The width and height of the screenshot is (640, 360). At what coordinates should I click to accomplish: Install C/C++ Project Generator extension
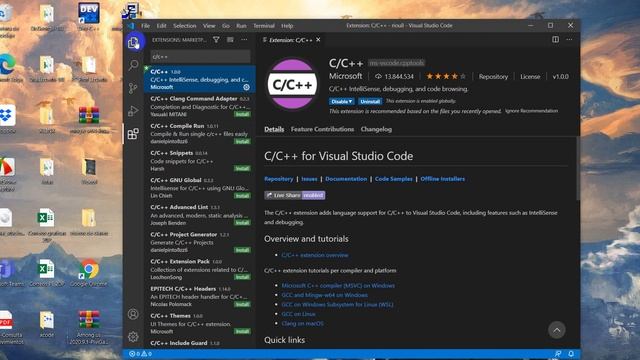tap(242, 250)
